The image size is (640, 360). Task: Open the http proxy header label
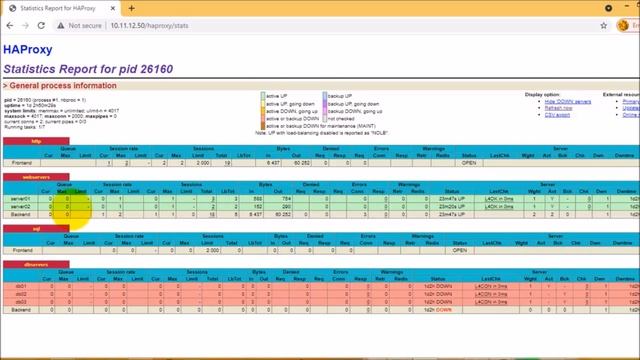(36, 141)
